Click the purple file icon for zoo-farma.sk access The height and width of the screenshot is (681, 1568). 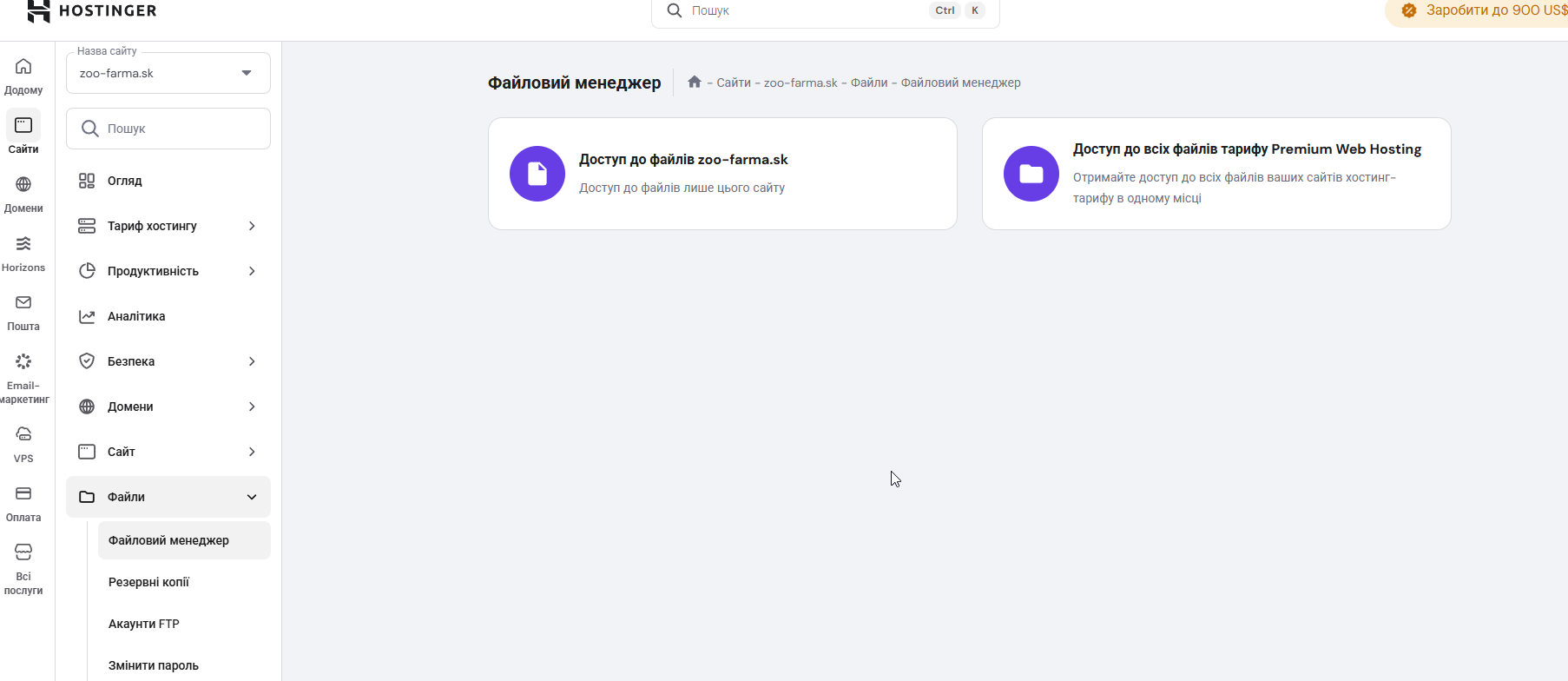click(x=537, y=174)
